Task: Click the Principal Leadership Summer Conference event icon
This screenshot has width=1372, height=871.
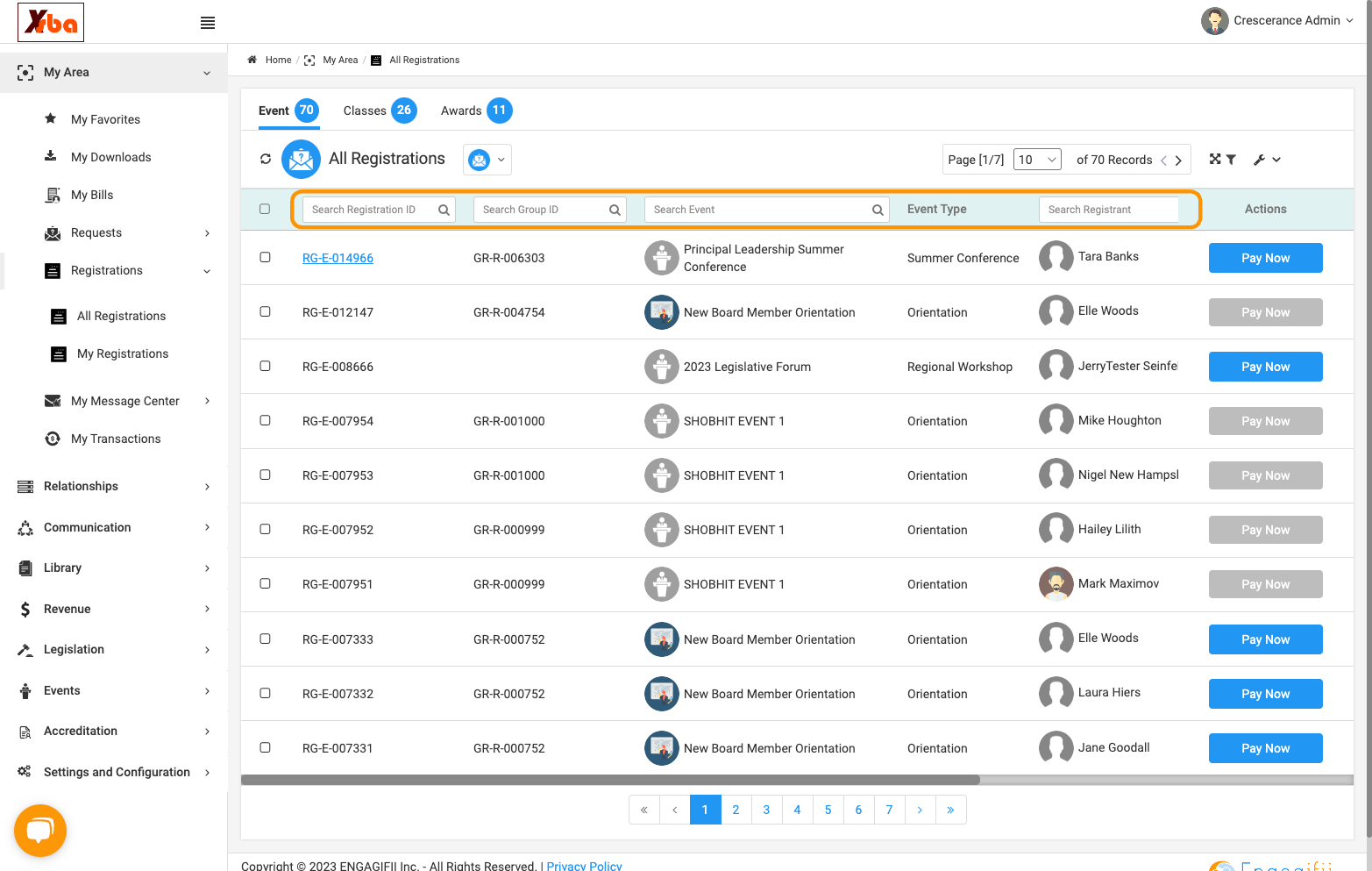Action: (662, 258)
